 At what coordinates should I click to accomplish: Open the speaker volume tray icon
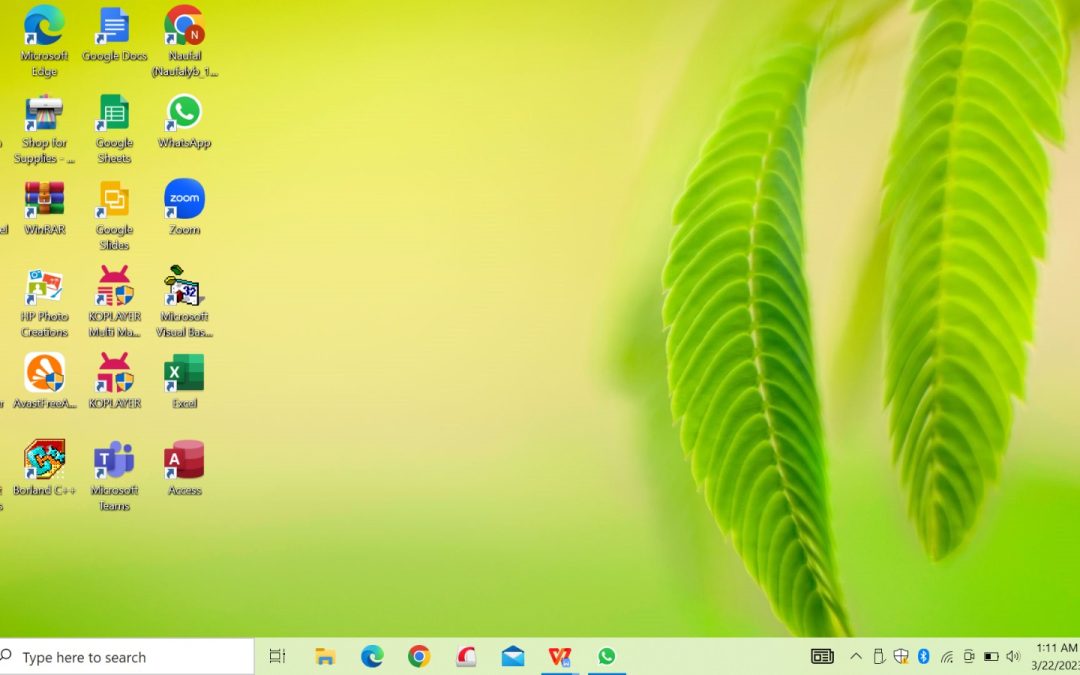pyautogui.click(x=1012, y=656)
